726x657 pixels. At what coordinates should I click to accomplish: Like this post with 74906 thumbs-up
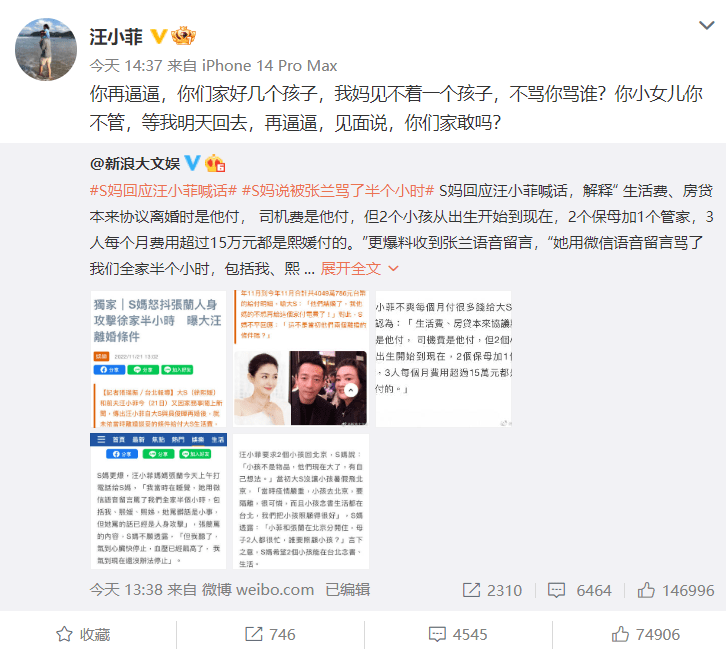(x=645, y=634)
